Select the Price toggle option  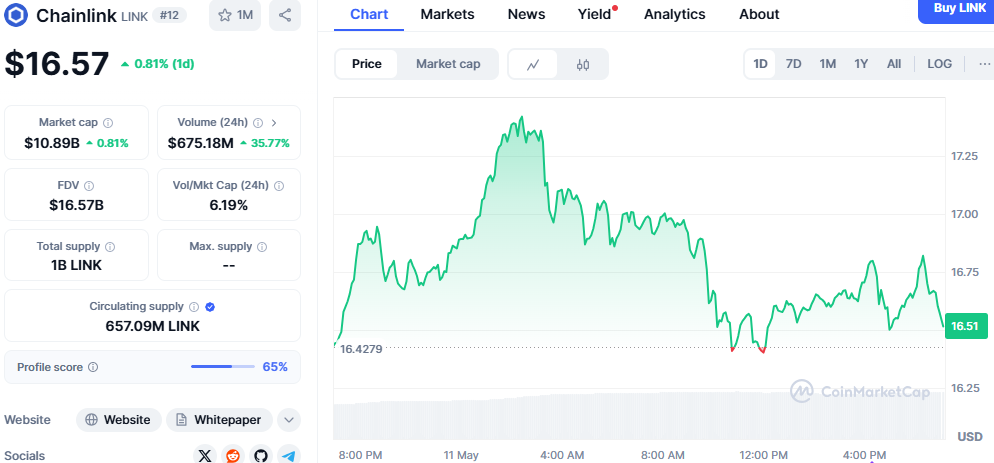coord(367,64)
